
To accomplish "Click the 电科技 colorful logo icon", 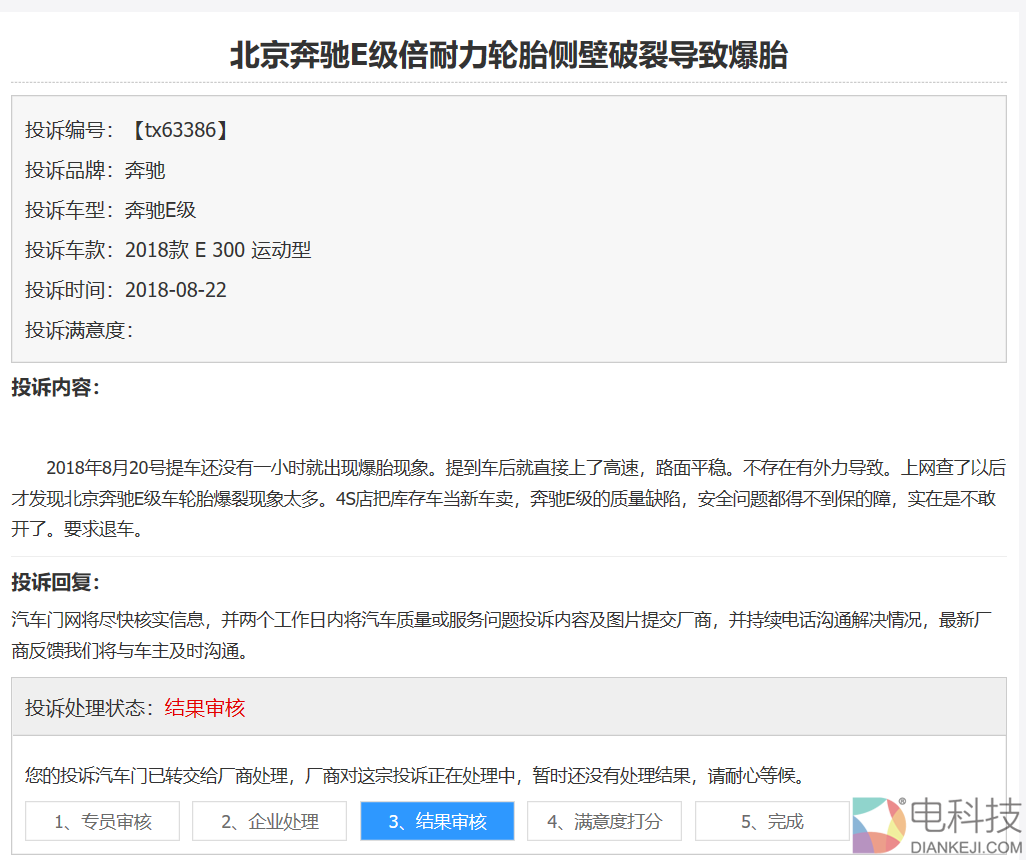I will pos(879,826).
